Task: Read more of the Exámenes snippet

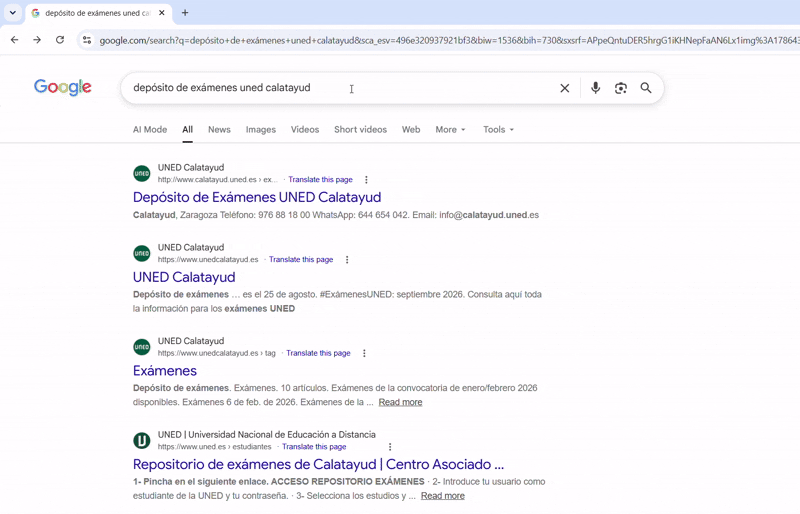Action: tap(401, 402)
